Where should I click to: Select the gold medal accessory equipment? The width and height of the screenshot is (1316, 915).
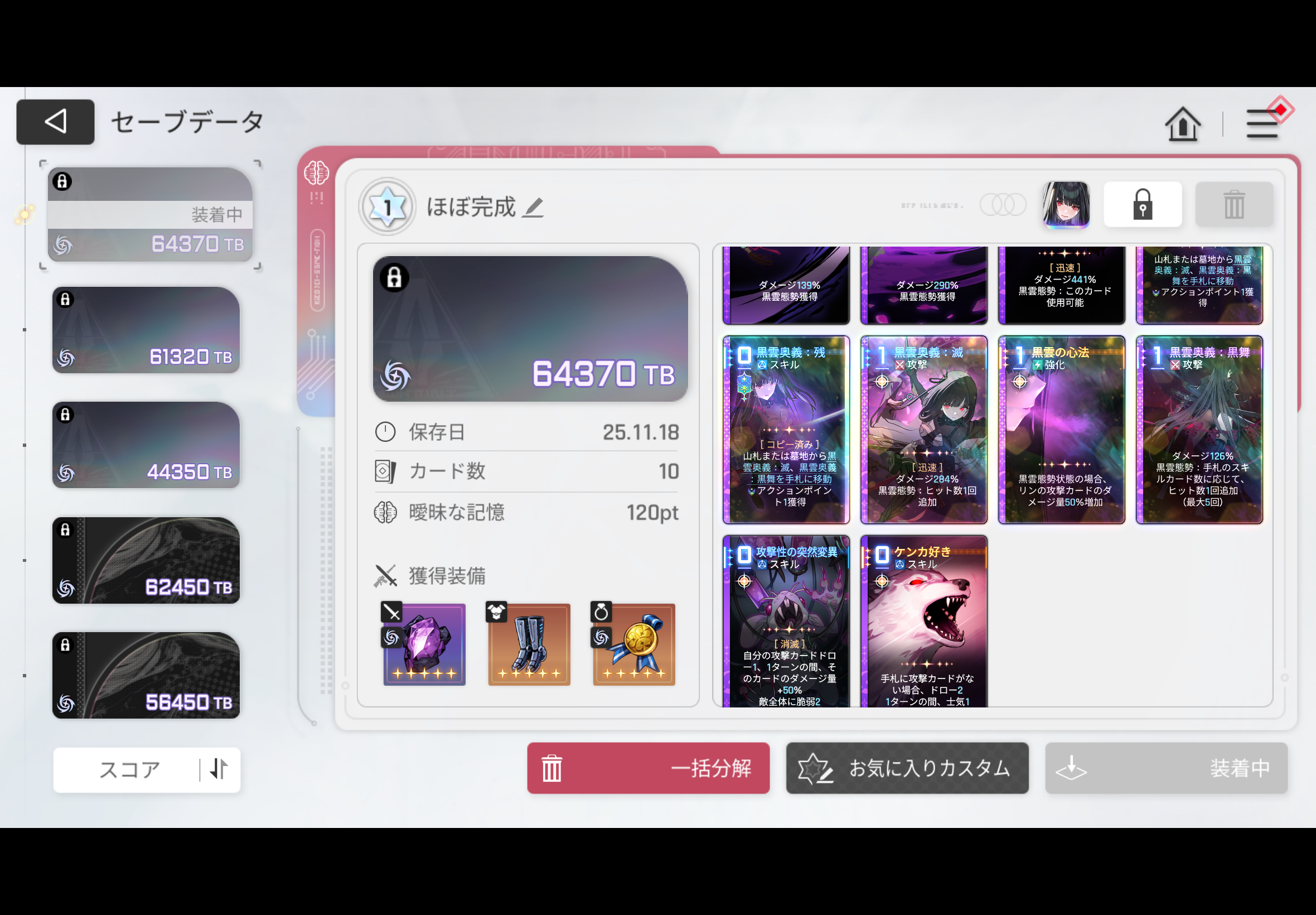pos(633,644)
